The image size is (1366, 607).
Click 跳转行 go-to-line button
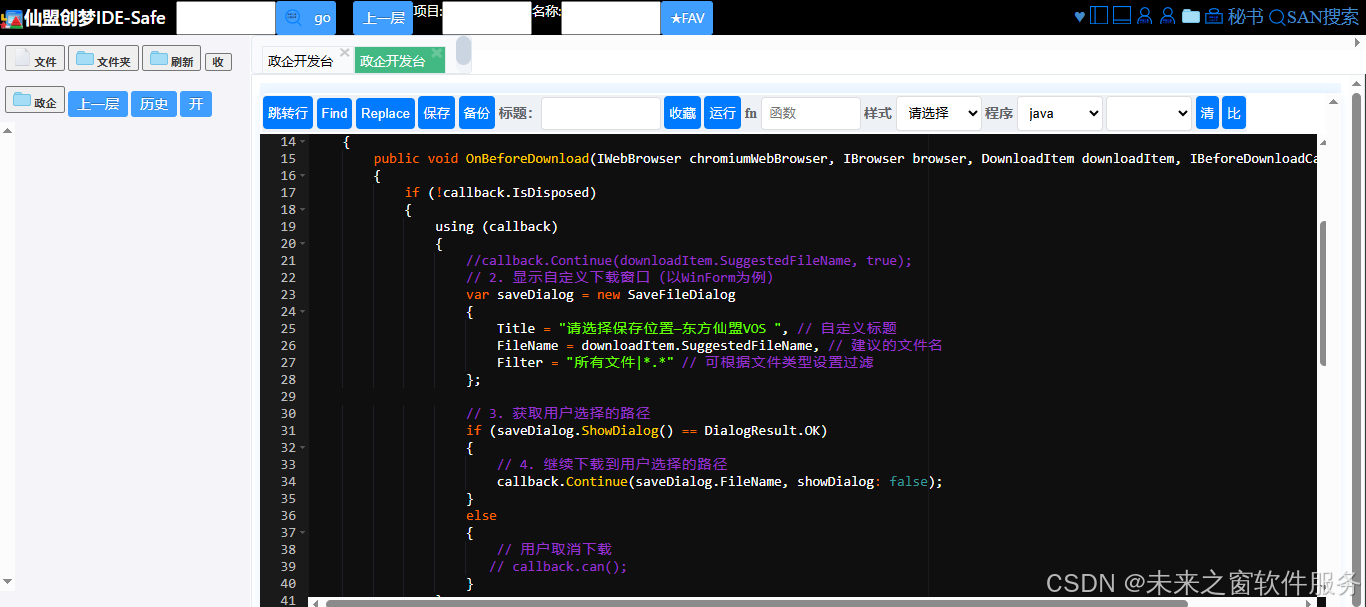click(x=288, y=113)
